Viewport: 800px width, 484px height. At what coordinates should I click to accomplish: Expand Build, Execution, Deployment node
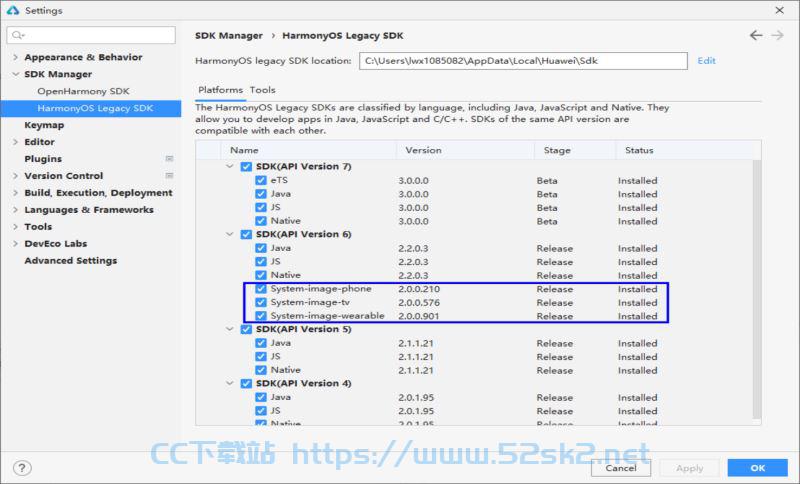(x=15, y=193)
